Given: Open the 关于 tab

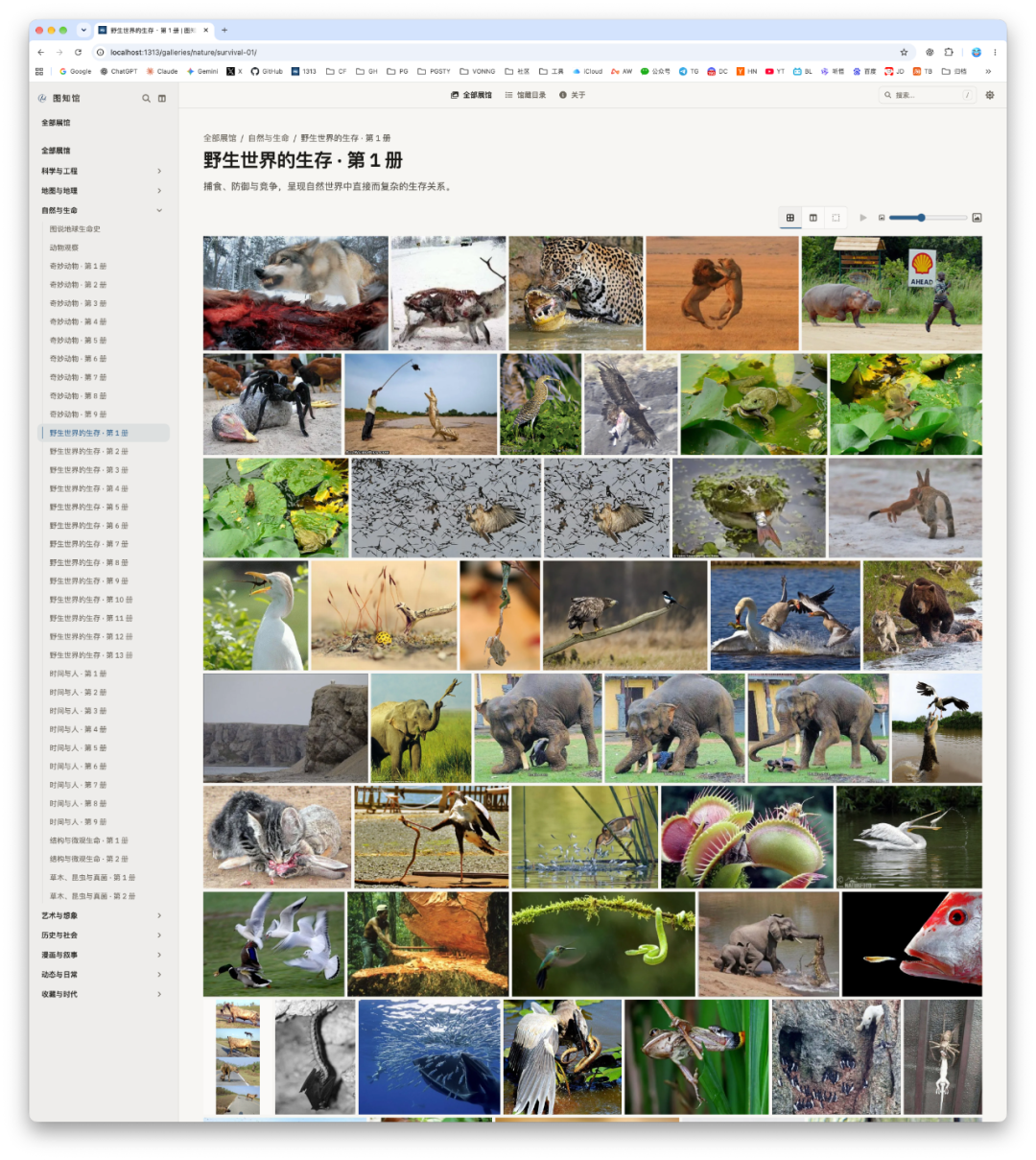Looking at the screenshot, I should 573,95.
